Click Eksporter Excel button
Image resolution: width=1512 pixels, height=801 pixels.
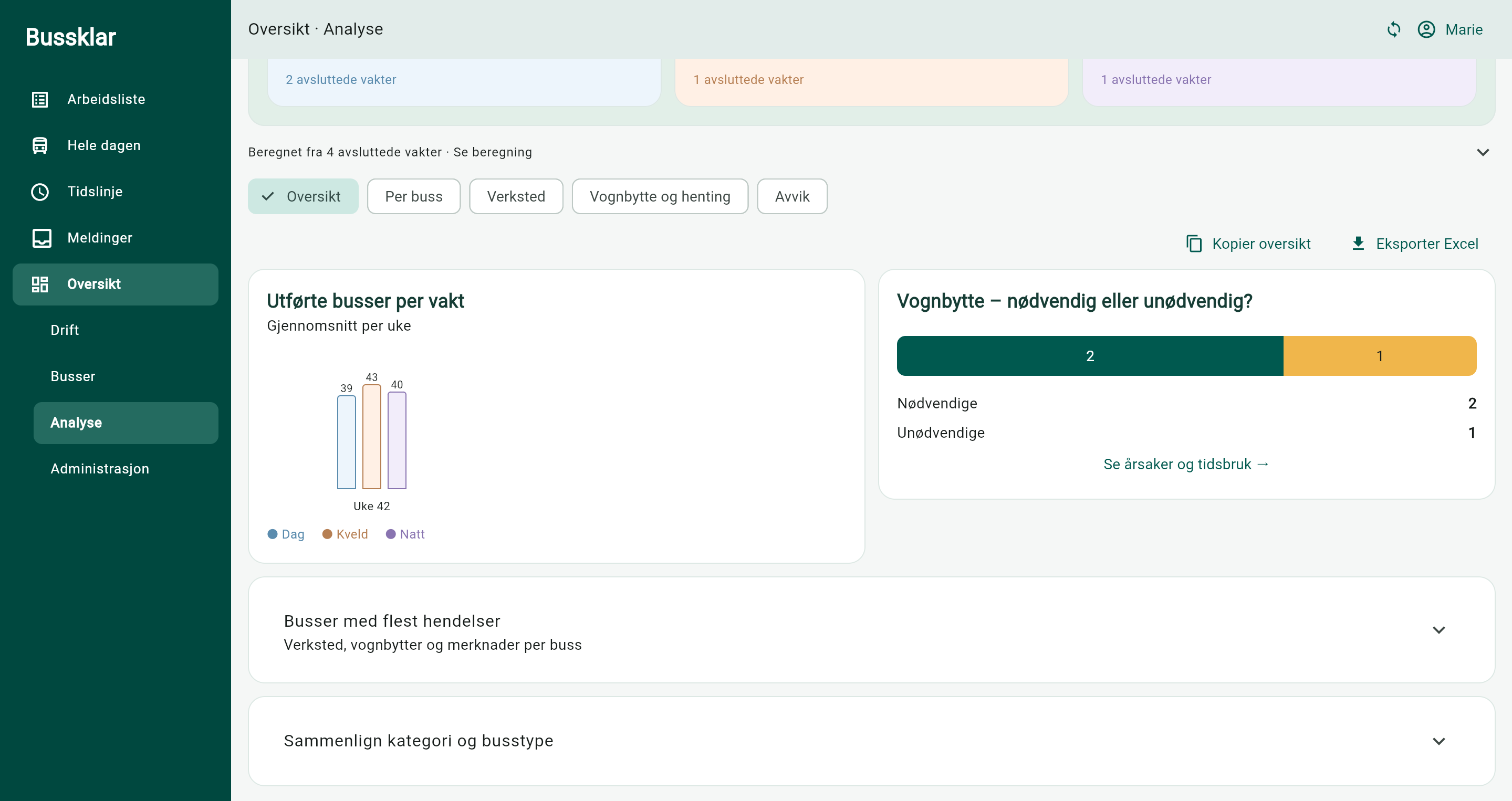click(x=1414, y=244)
